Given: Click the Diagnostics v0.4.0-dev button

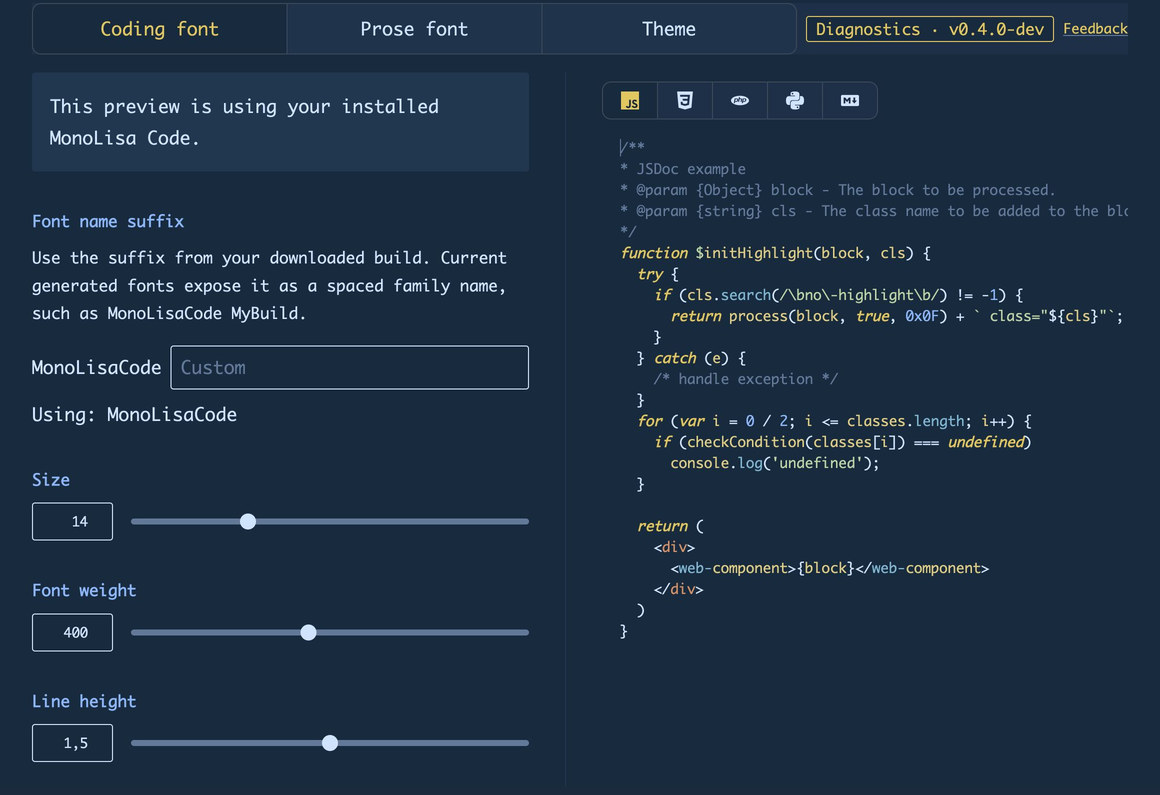Looking at the screenshot, I should [929, 29].
